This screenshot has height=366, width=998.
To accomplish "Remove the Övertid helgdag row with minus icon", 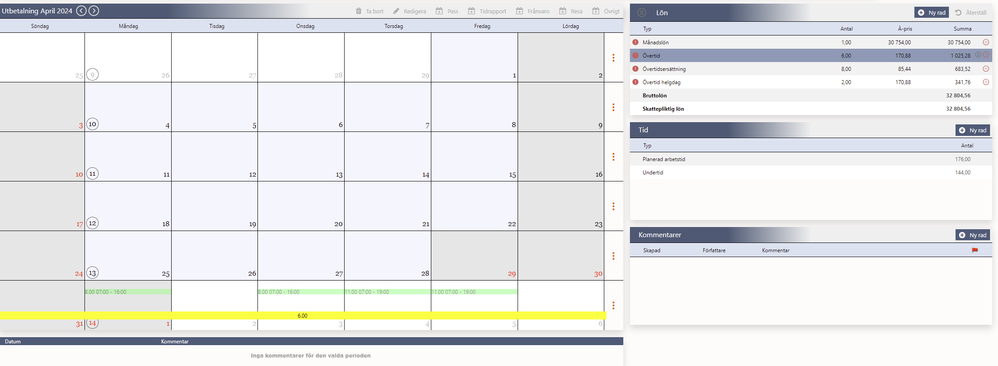I will pyautogui.click(x=986, y=82).
